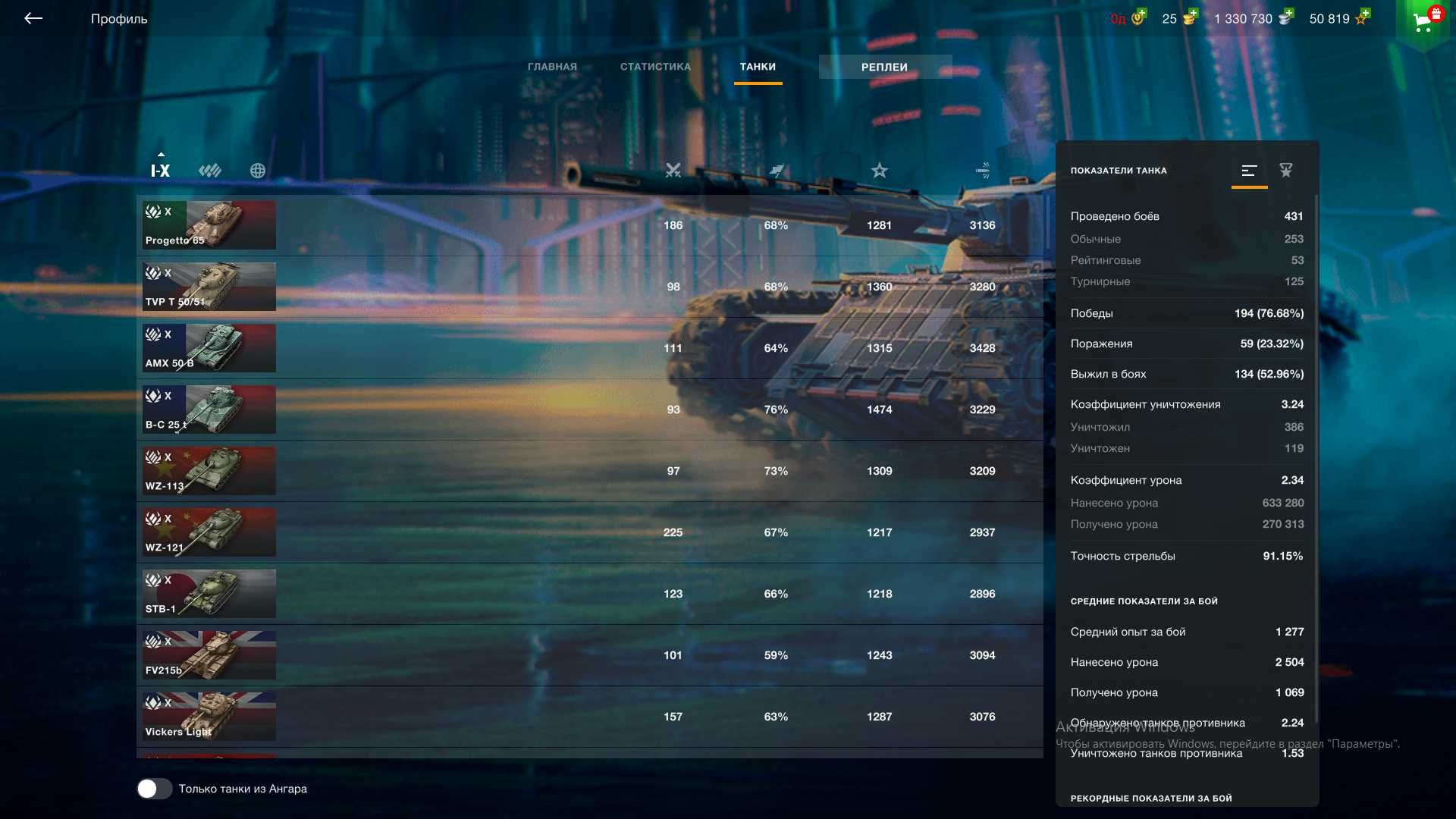Viewport: 1456px width, 819px height.
Task: Click the stats panel scrollbar
Action: coord(1316,459)
